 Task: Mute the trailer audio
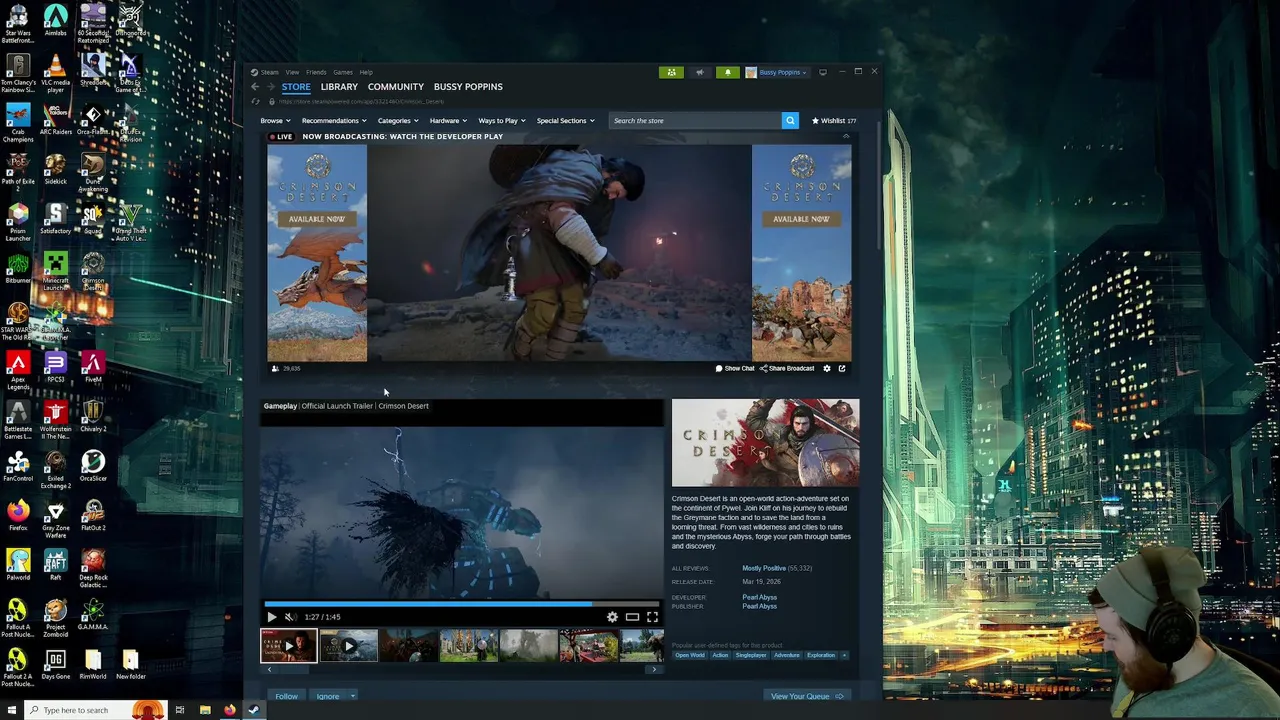coord(289,617)
